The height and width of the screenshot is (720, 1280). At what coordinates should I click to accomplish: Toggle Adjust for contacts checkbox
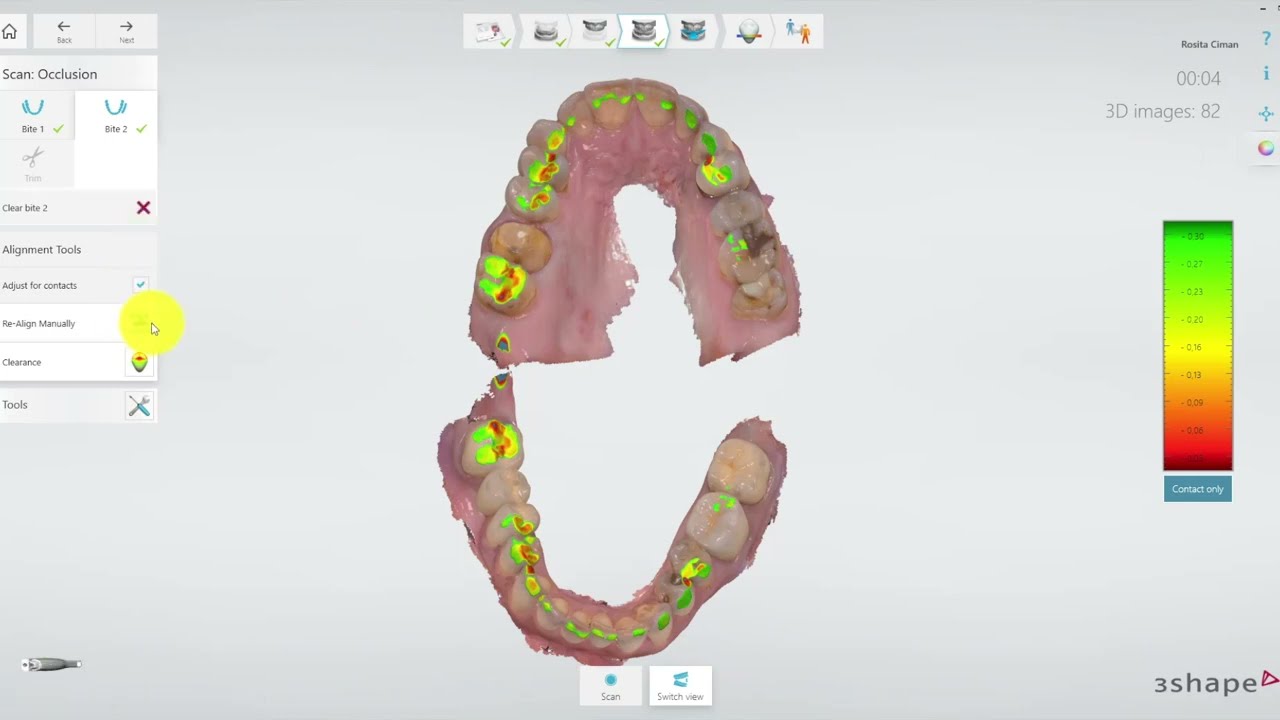pos(140,285)
